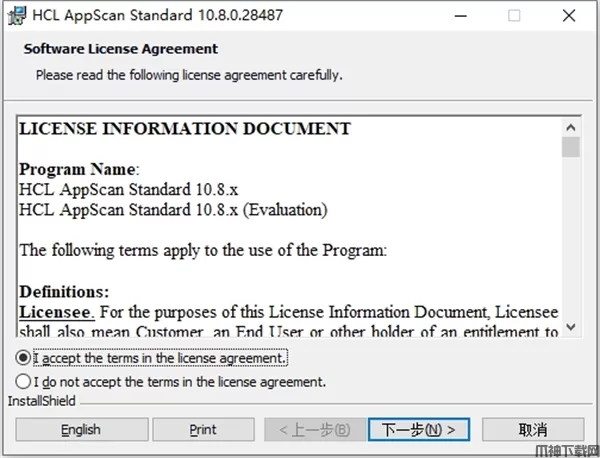Cancel installation with the 取消 button
The image size is (600, 458).
point(533,429)
